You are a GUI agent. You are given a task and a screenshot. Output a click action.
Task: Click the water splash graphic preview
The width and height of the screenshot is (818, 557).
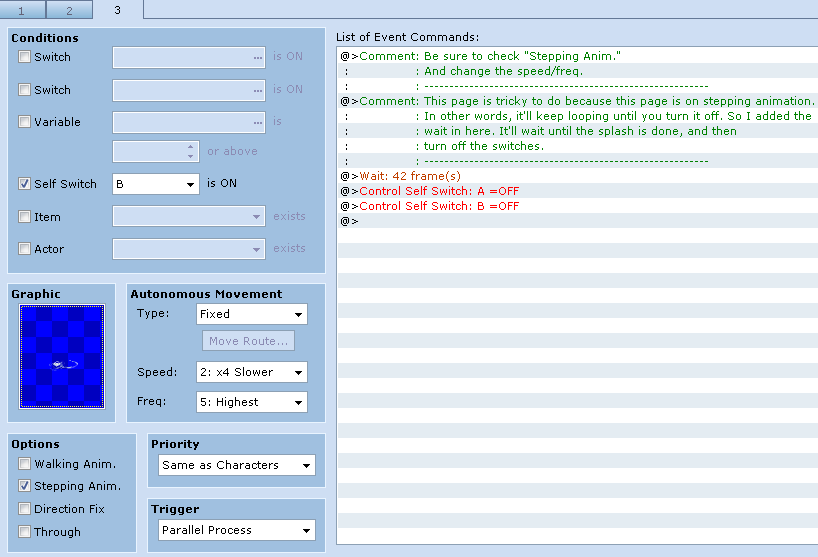62,357
